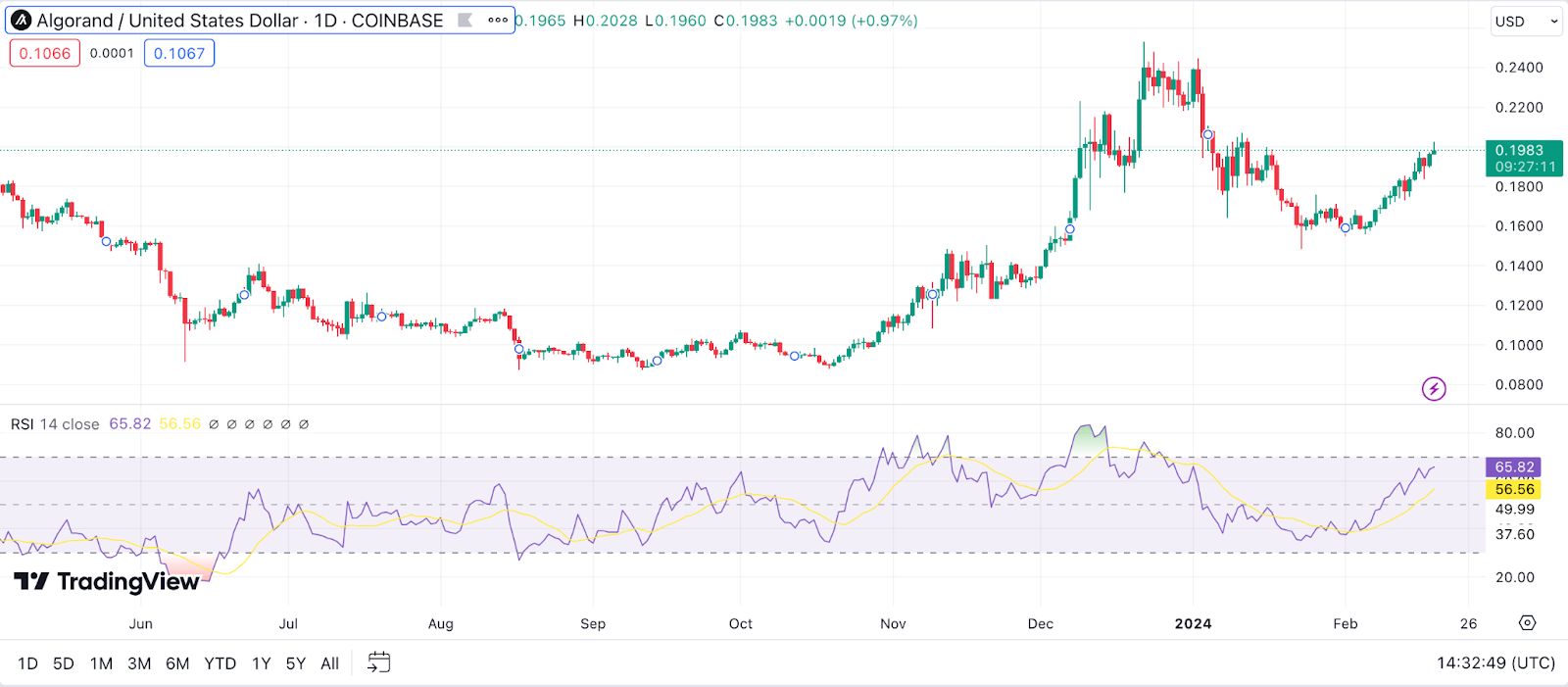Viewport: 1568px width, 687px height.
Task: Click the 0.0800 price axis label
Action: (1519, 385)
